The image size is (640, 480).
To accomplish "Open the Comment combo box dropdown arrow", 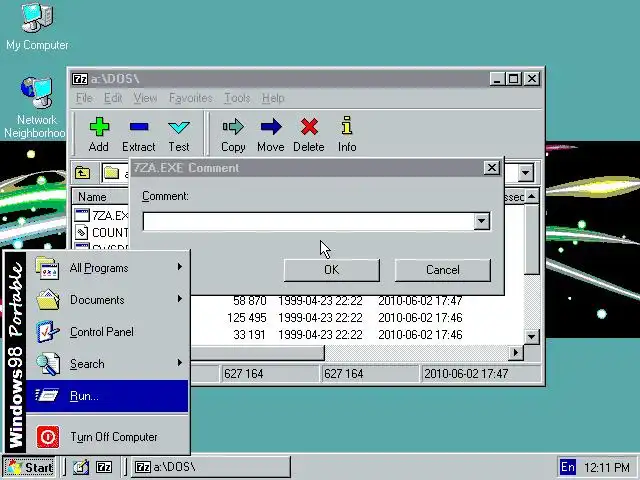I will 482,221.
